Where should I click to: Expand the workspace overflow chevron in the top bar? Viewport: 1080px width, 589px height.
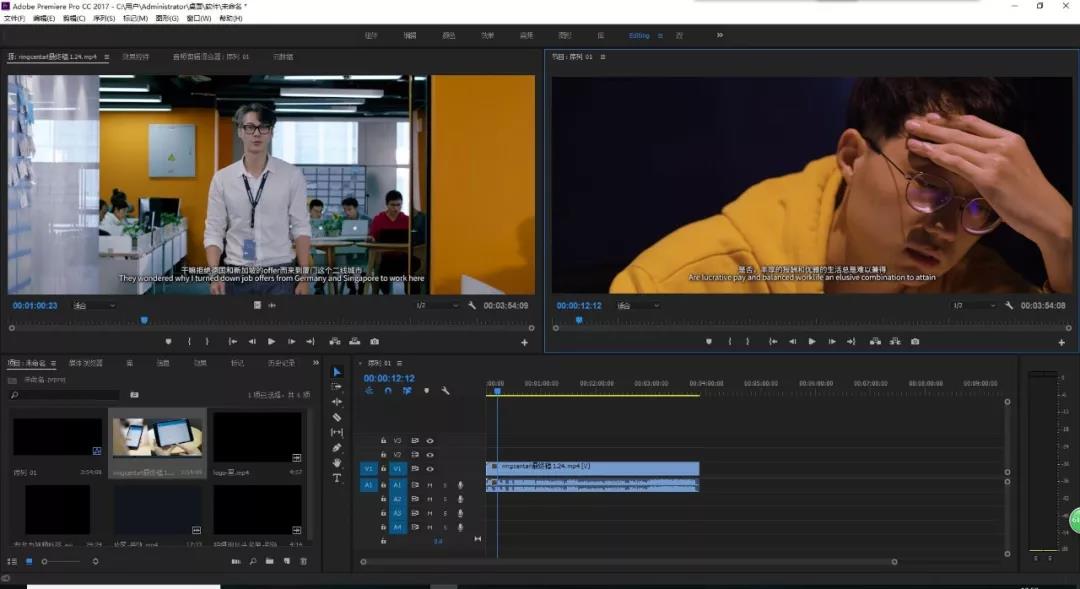pyautogui.click(x=719, y=35)
